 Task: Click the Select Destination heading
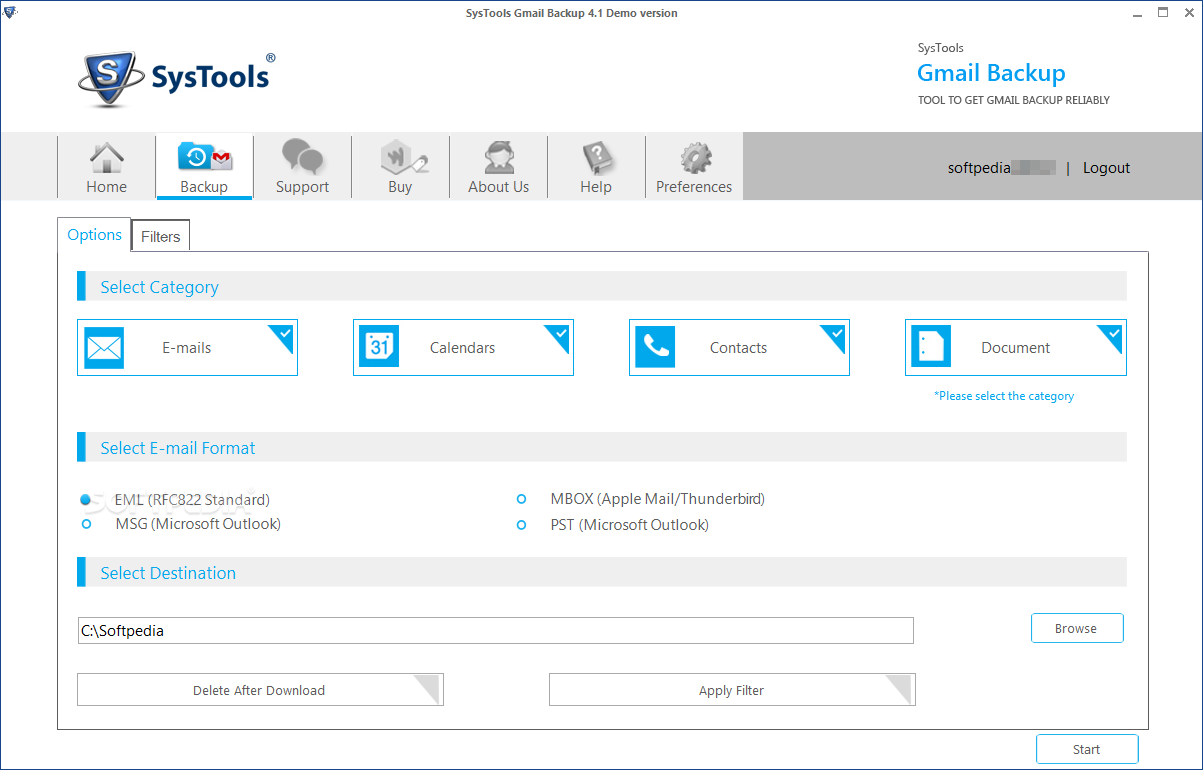click(168, 573)
